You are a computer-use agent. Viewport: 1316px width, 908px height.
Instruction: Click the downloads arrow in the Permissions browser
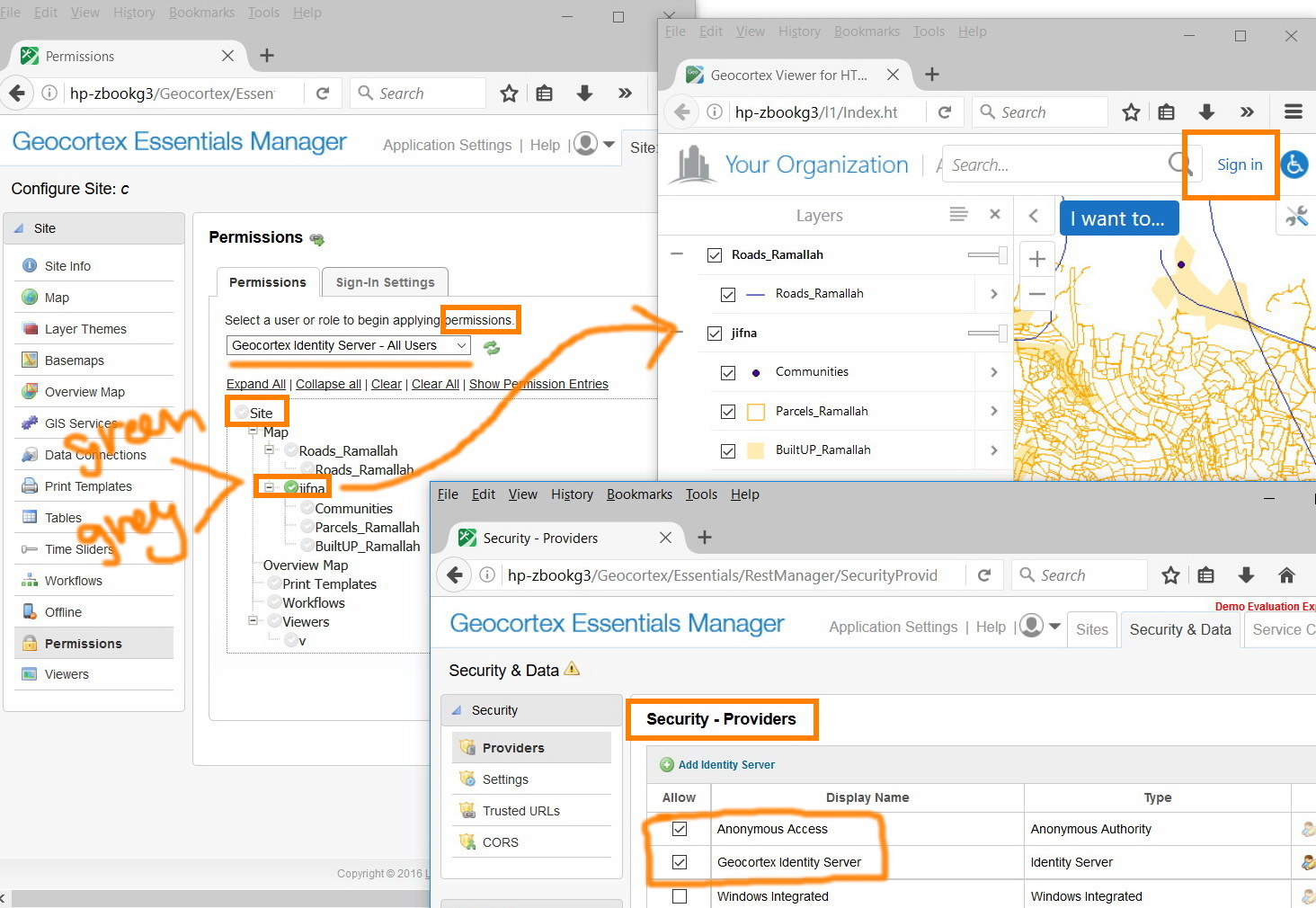point(584,93)
